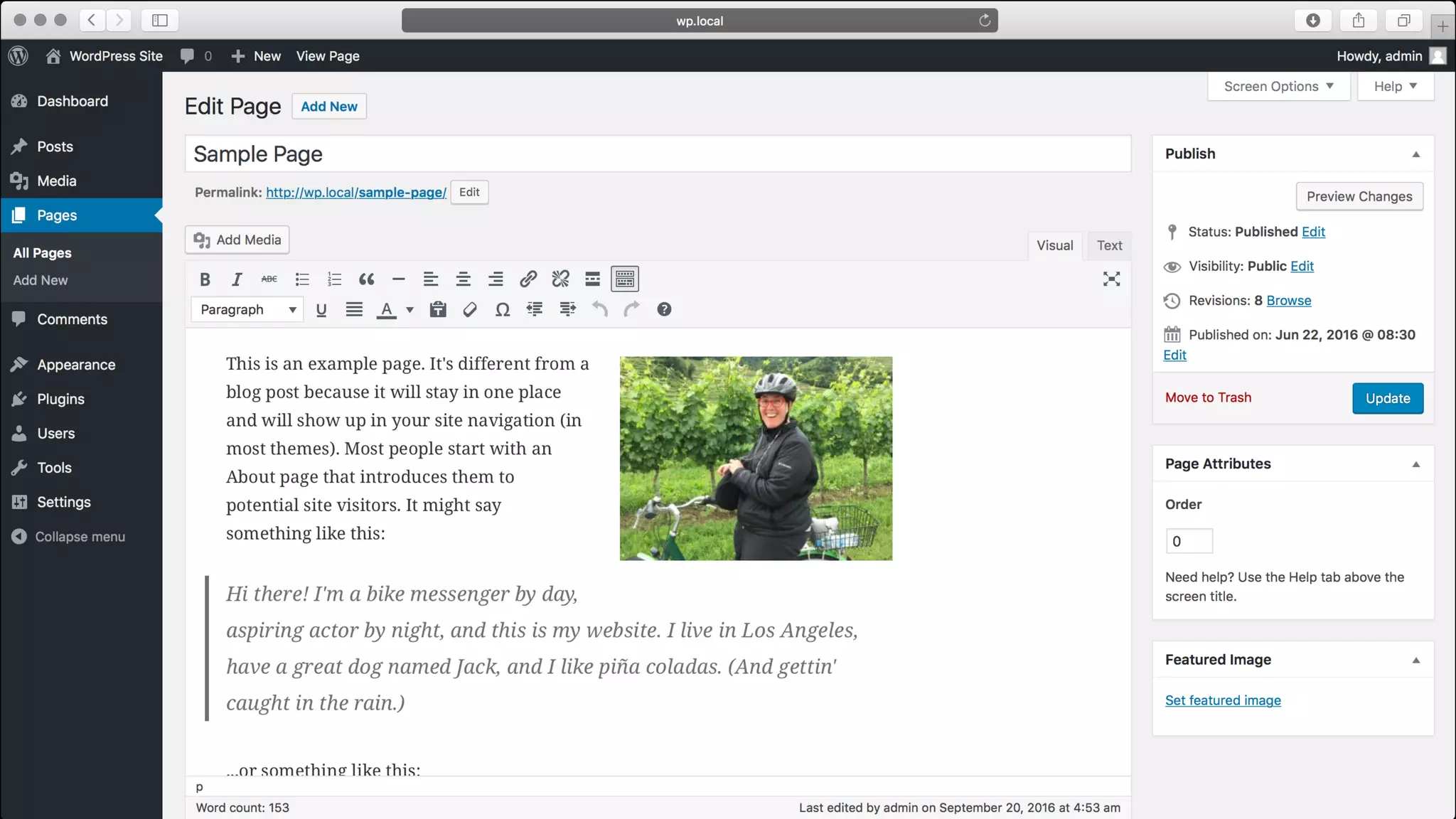Insert a bulleted list
Viewport: 1456px width, 819px height.
coord(302,279)
